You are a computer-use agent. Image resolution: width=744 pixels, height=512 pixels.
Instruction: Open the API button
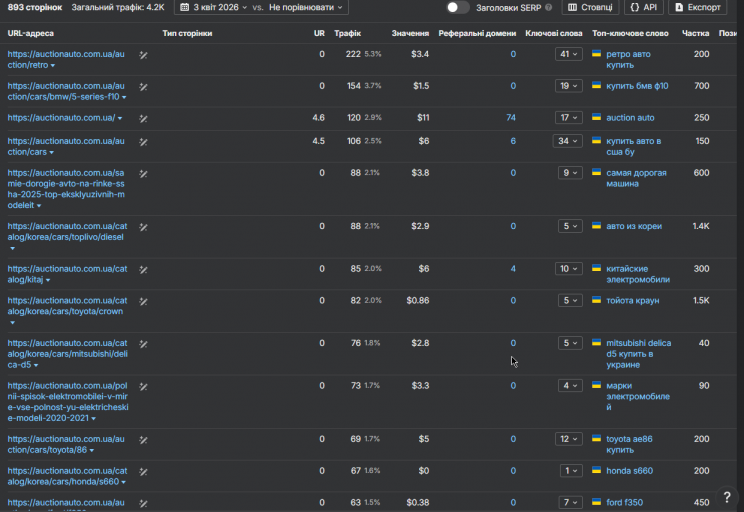click(643, 7)
